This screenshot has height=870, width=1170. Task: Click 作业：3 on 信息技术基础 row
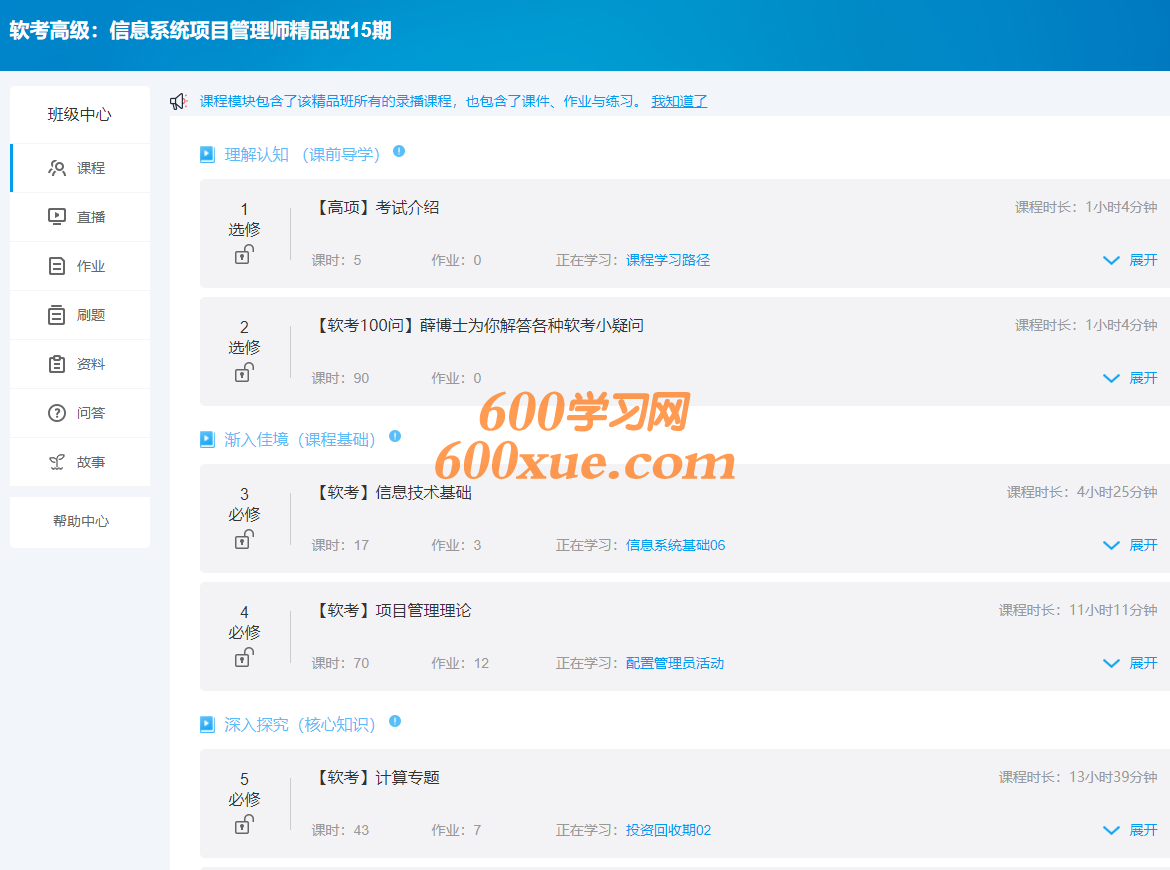(x=456, y=545)
